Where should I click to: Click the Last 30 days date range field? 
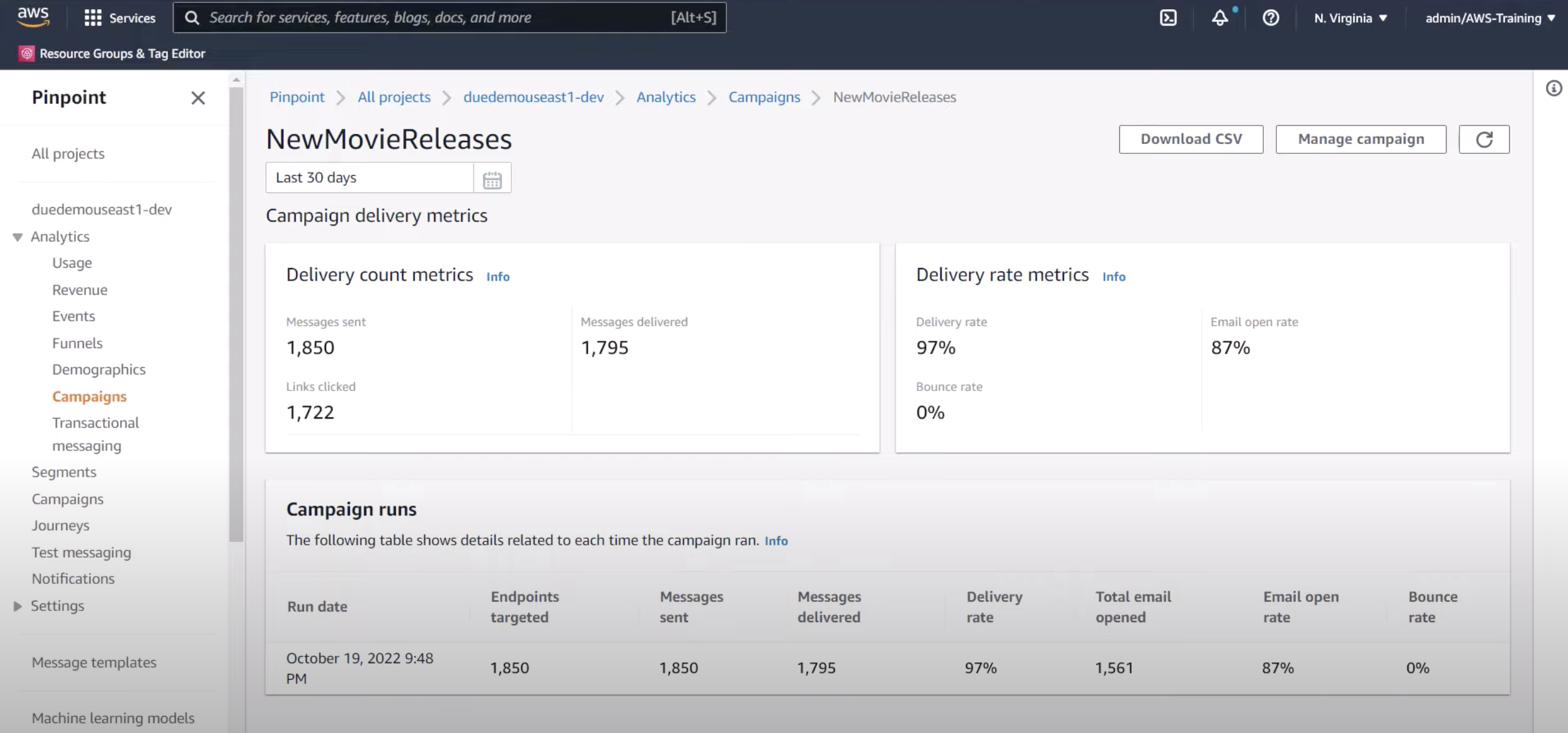click(x=368, y=178)
